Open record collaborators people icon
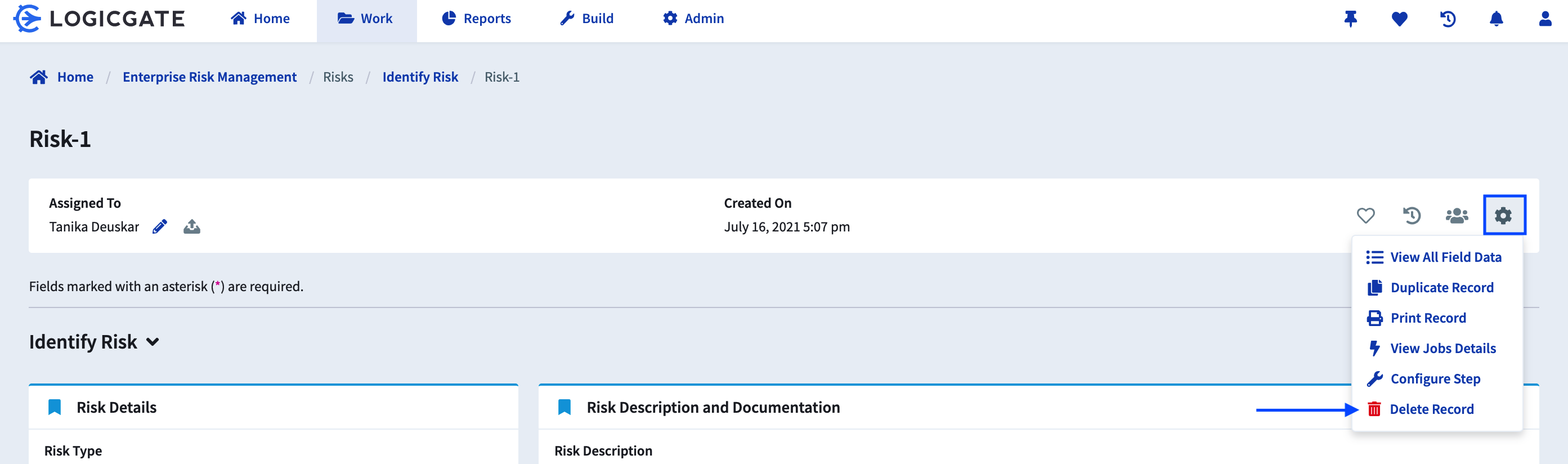This screenshot has height=464, width=1568. coord(1457,216)
